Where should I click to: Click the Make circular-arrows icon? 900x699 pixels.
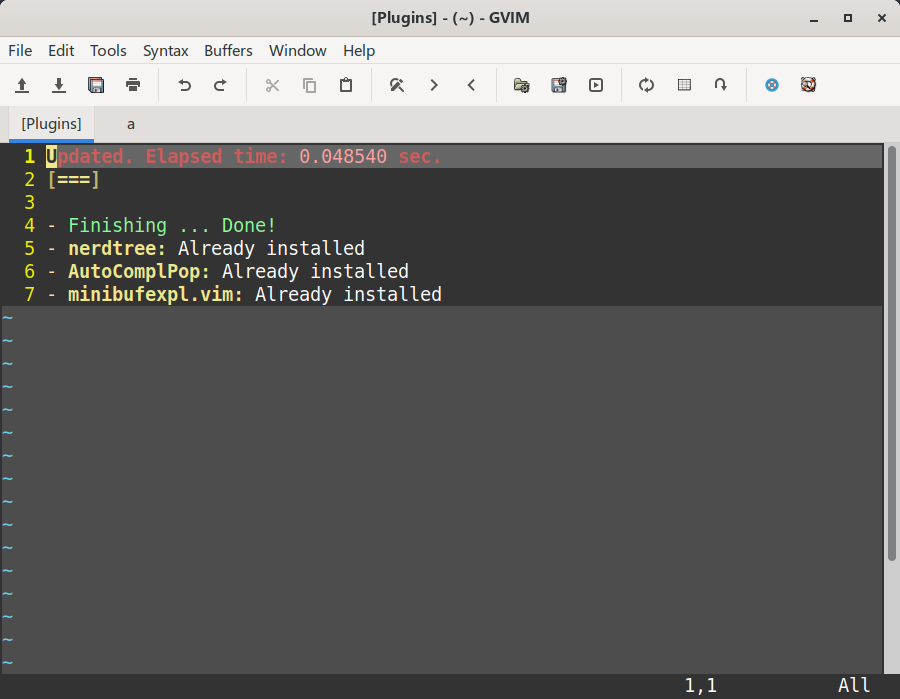pyautogui.click(x=646, y=86)
